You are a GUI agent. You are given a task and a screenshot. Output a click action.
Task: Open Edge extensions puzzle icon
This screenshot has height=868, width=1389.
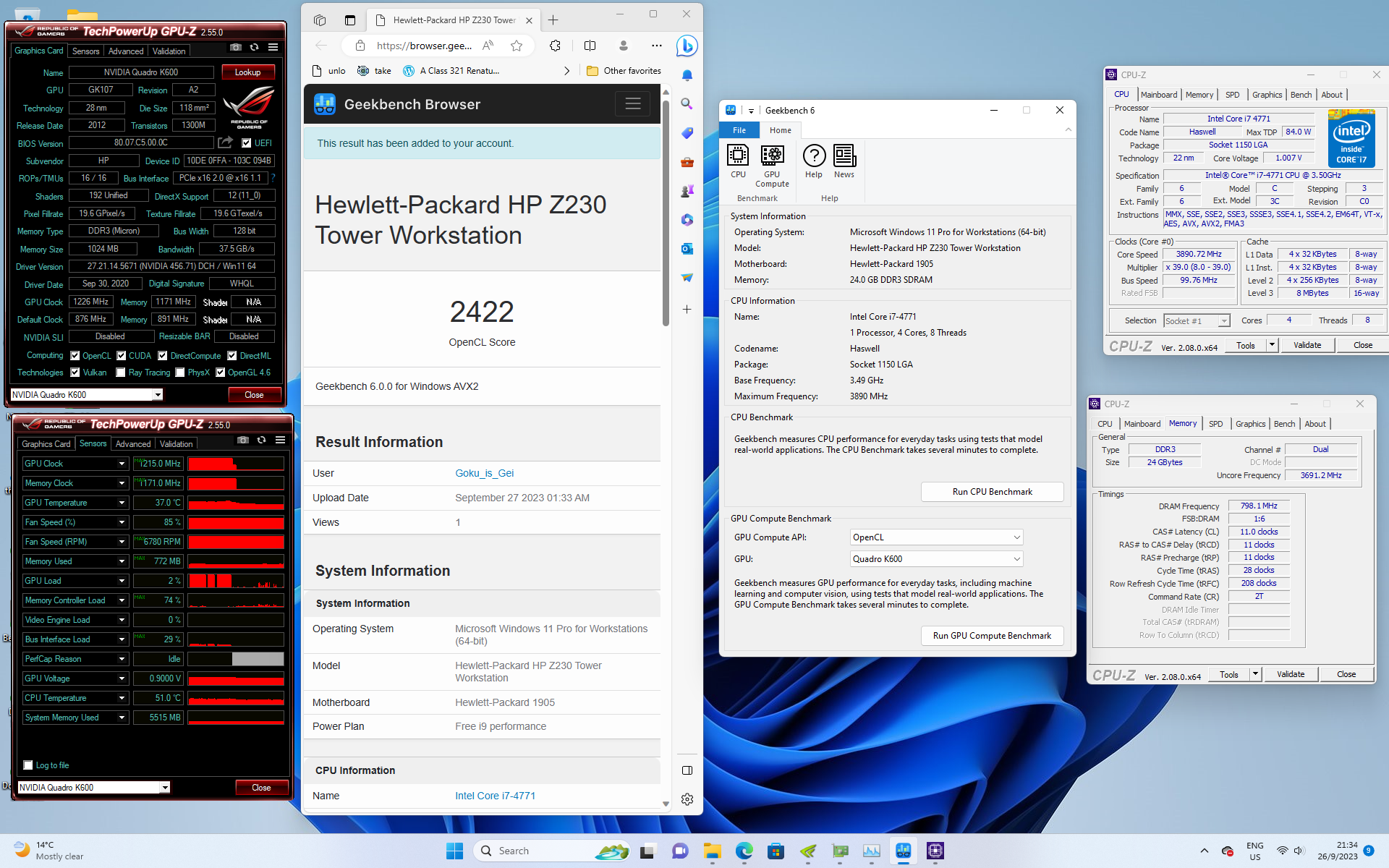[555, 46]
